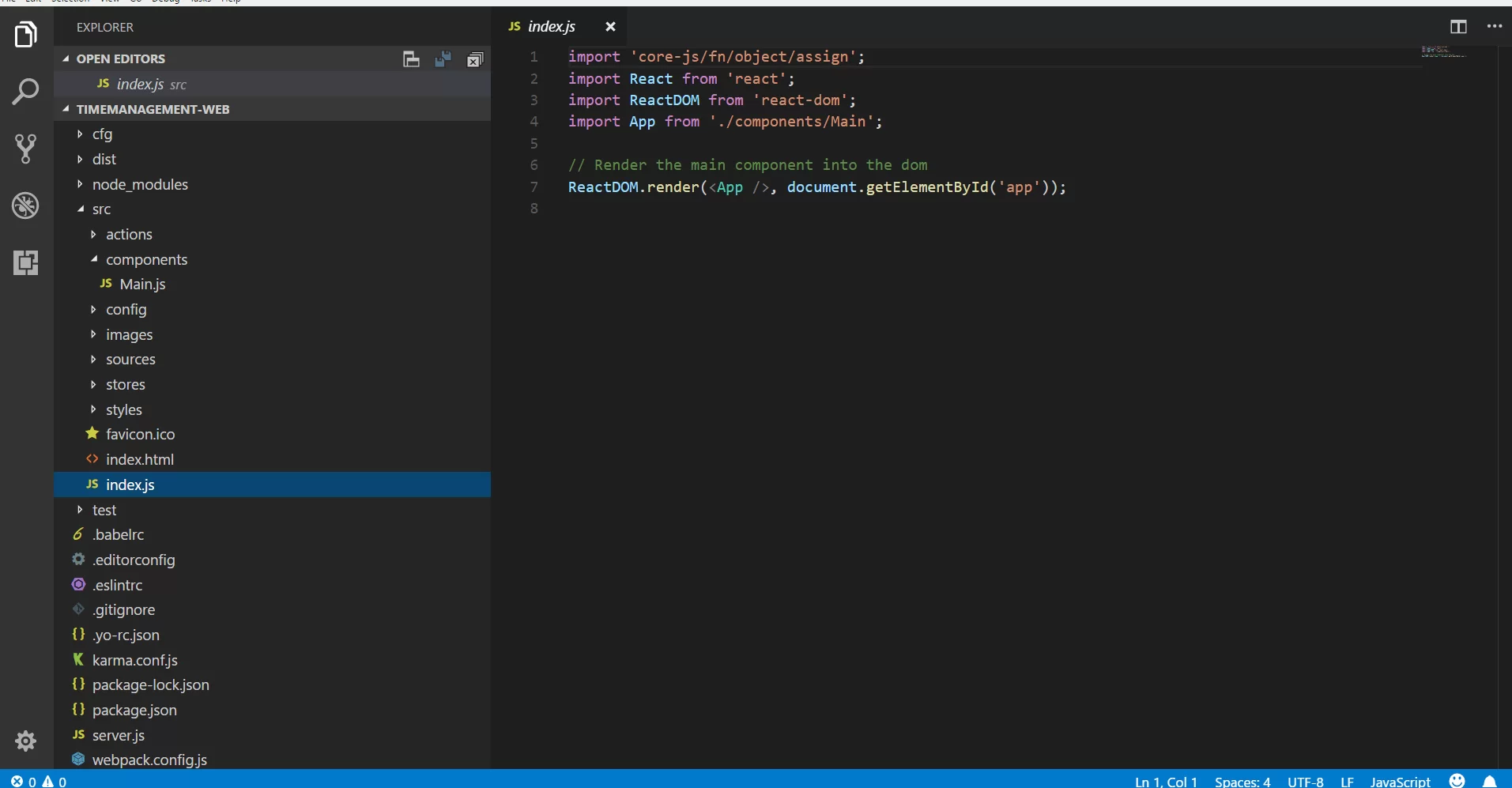Click the warnings count in status bar

pos(55,781)
